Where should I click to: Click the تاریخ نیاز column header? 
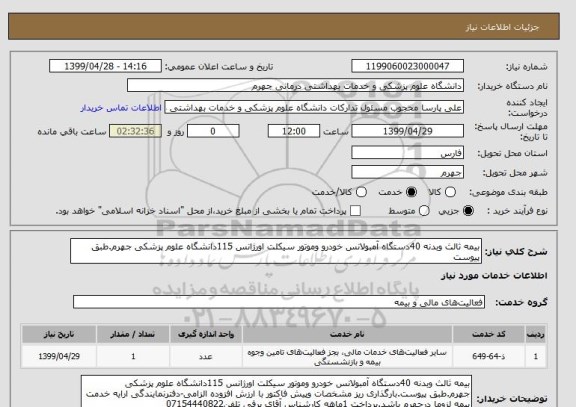pos(59,334)
